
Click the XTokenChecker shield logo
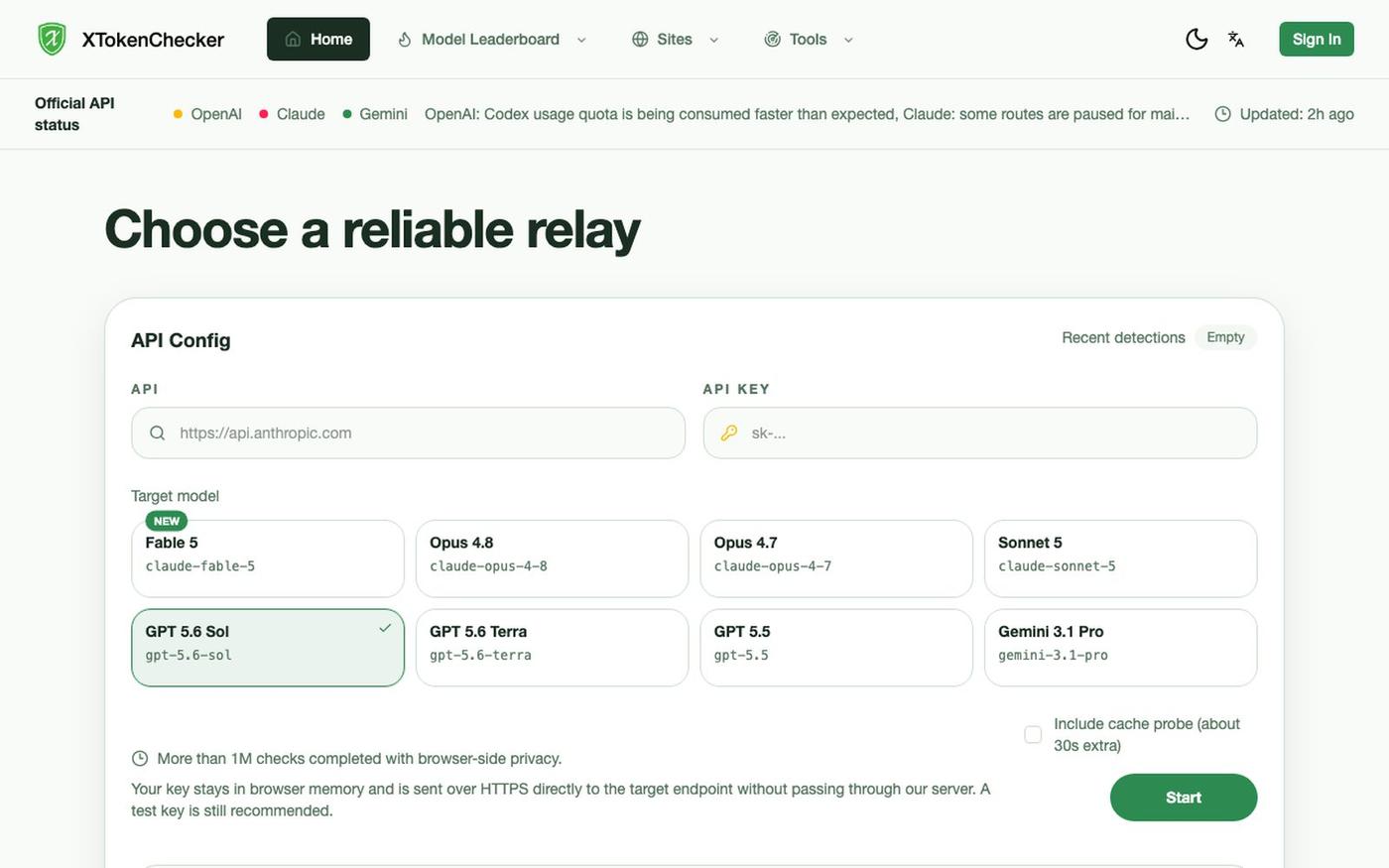click(52, 39)
